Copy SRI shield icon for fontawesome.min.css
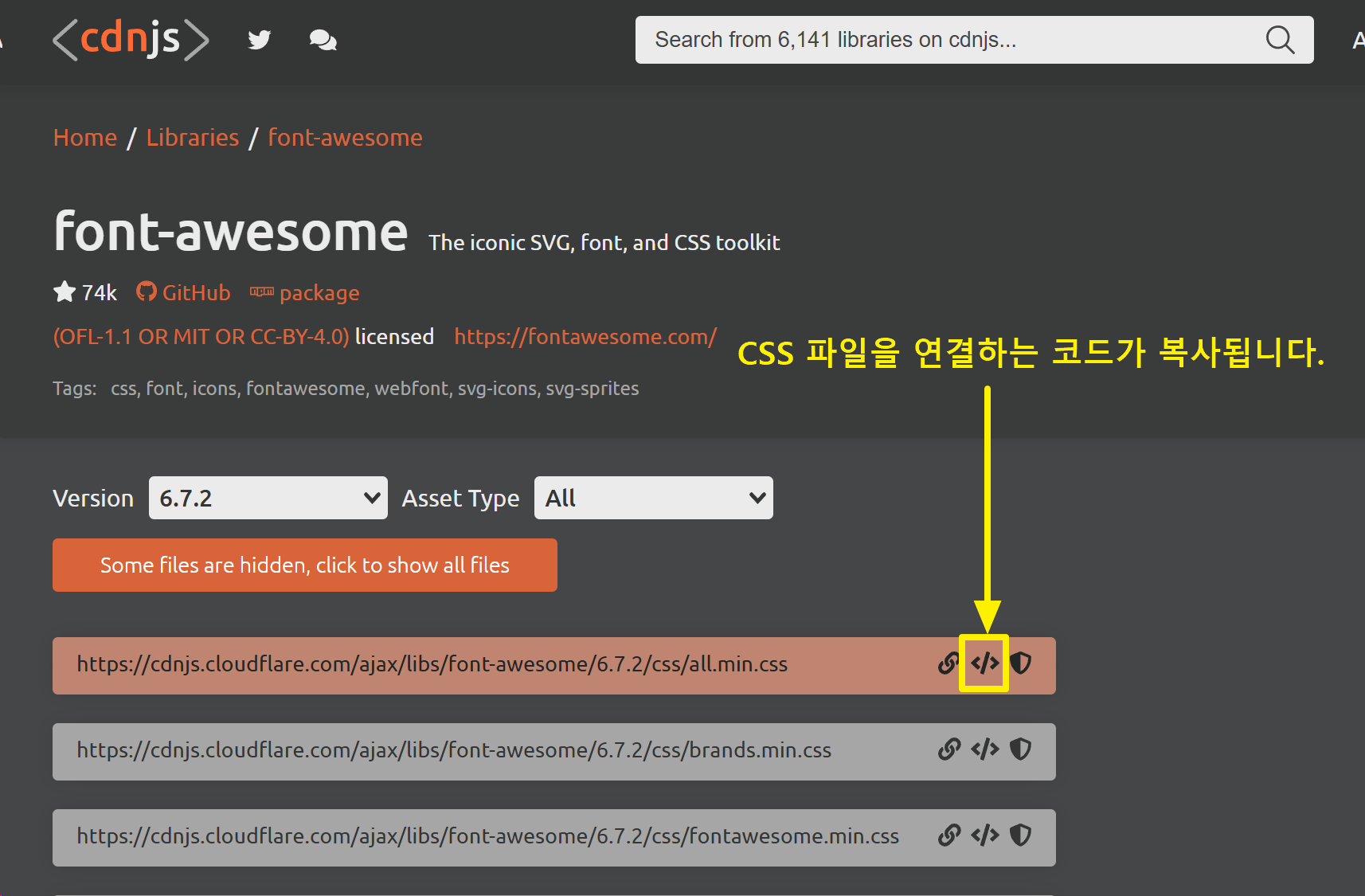The height and width of the screenshot is (896, 1365). click(1021, 835)
